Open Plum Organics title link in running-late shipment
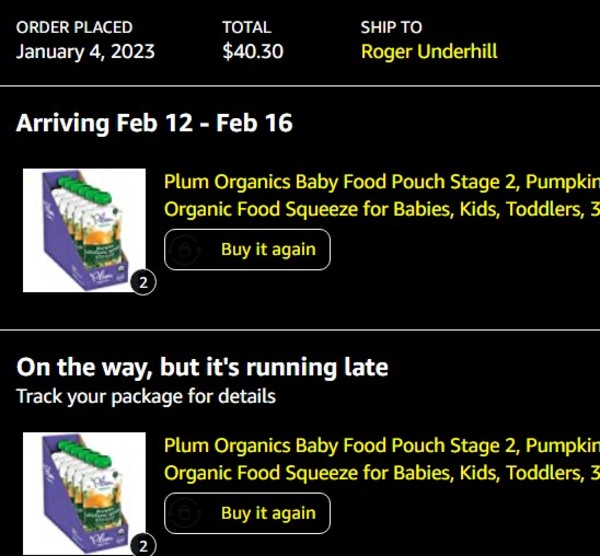This screenshot has width=600, height=556. [x=381, y=445]
